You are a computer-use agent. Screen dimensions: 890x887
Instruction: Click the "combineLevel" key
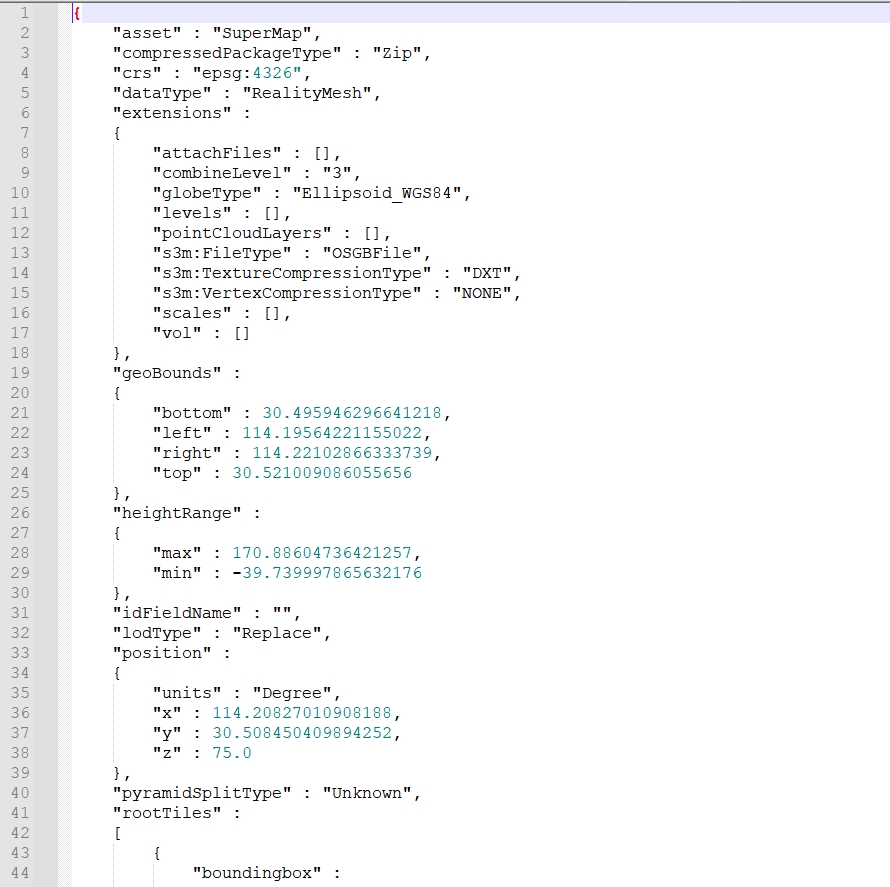(222, 173)
